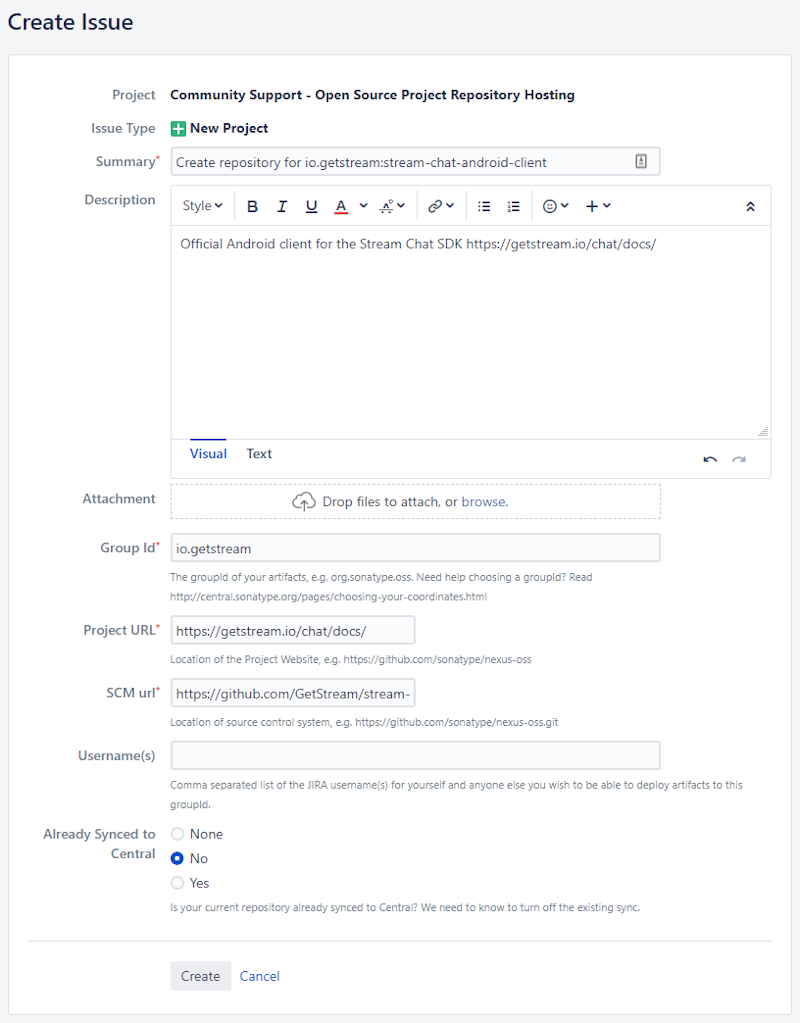Collapse the editor toolbar with the chevron icon
Image resolution: width=800 pixels, height=1023 pixels.
click(750, 206)
